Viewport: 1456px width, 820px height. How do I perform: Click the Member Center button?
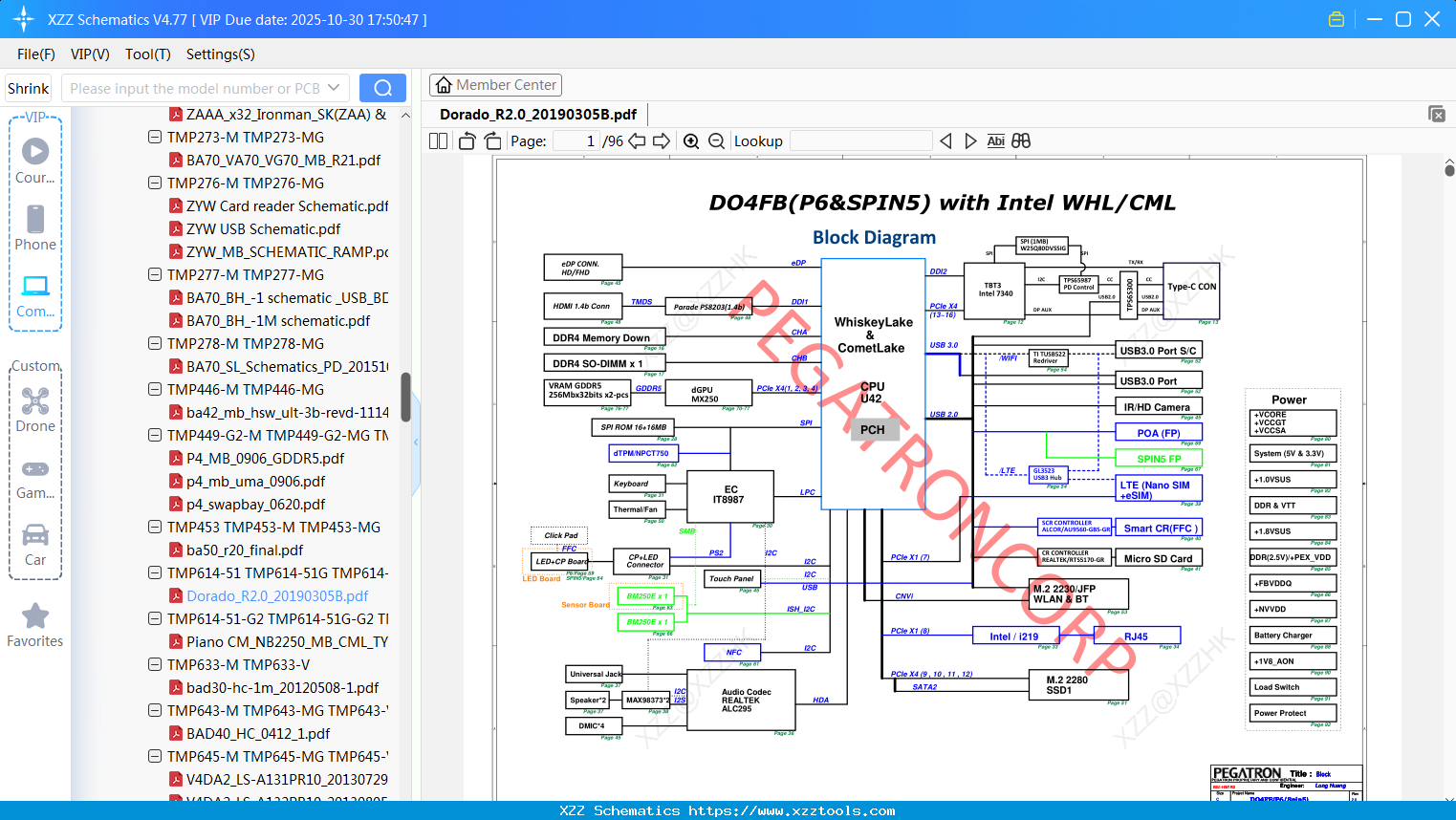[x=495, y=85]
